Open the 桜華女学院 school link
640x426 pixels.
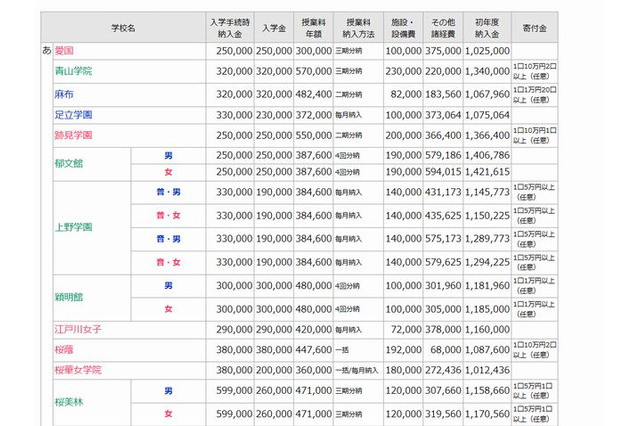[x=78, y=370]
